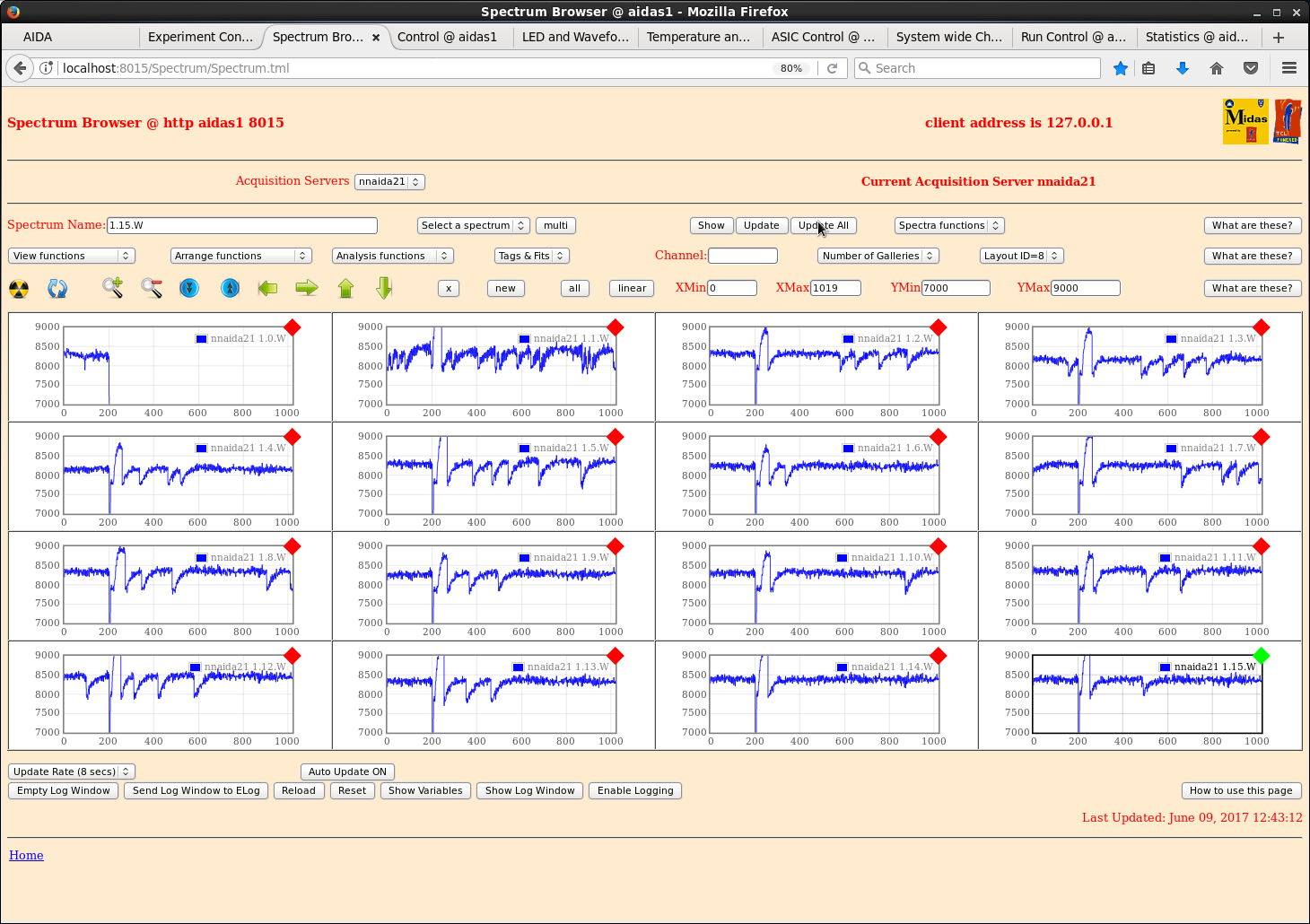Open Arrange functions dropdown
The height and width of the screenshot is (924, 1310).
coord(241,257)
